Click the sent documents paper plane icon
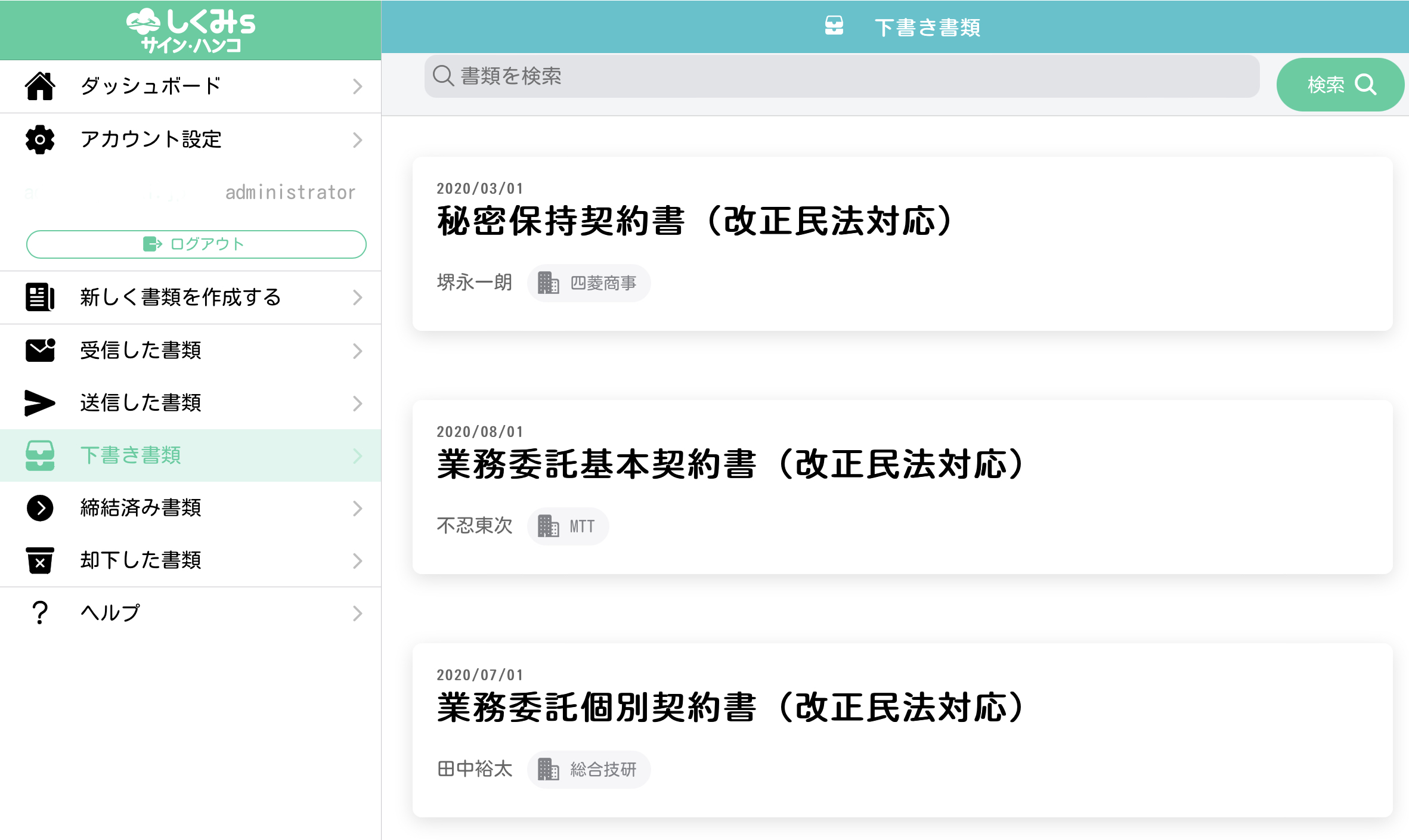1409x840 pixels. click(40, 403)
